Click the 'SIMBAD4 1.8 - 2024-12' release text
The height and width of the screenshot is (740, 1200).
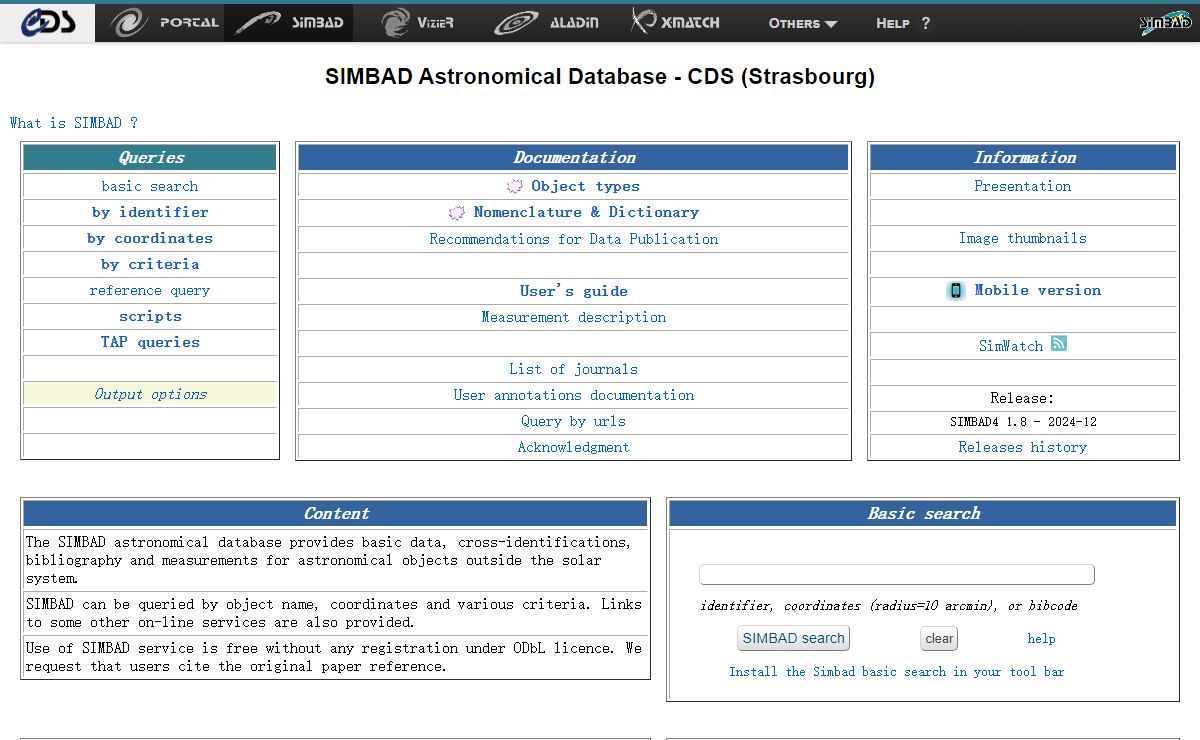click(1023, 421)
